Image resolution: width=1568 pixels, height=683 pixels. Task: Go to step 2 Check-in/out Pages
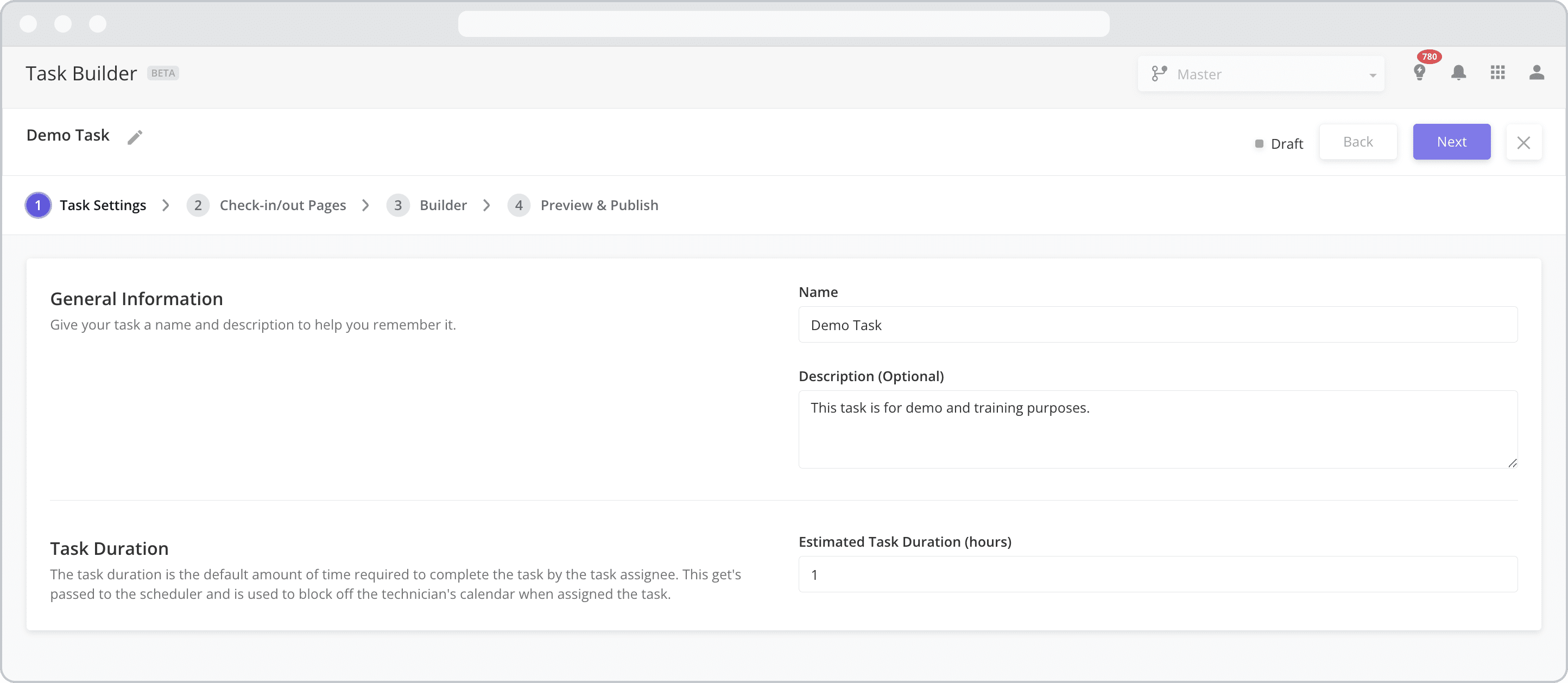point(266,205)
